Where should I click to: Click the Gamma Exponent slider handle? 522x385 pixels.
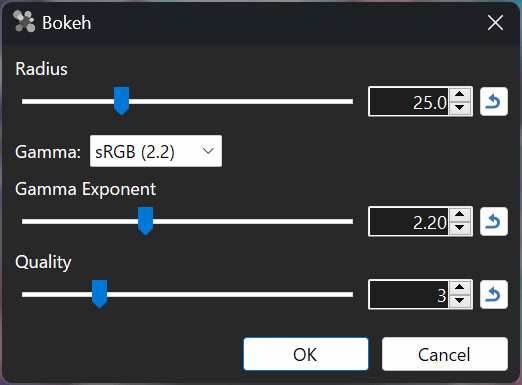(145, 221)
